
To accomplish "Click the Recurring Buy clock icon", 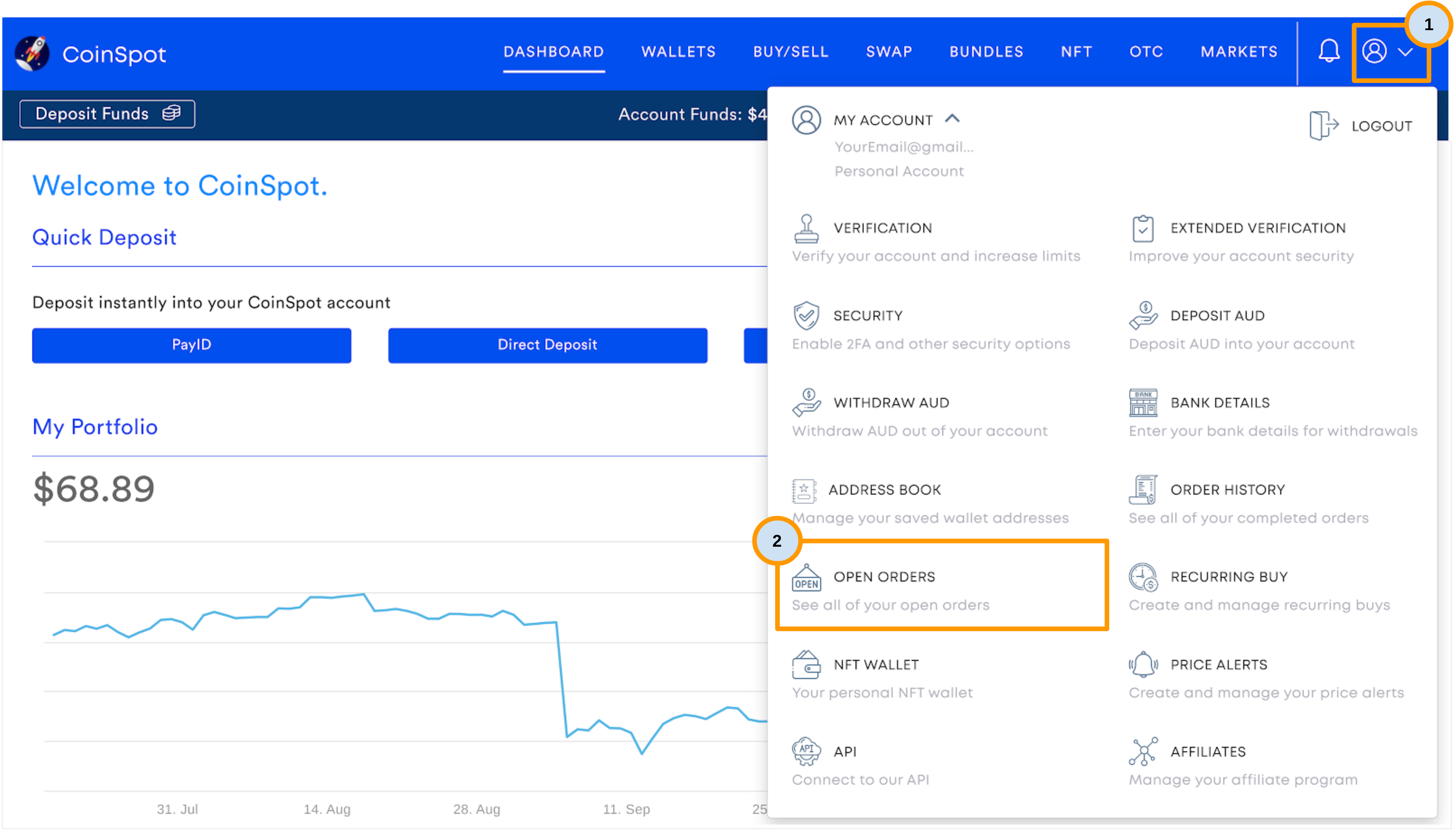I will coord(1143,577).
